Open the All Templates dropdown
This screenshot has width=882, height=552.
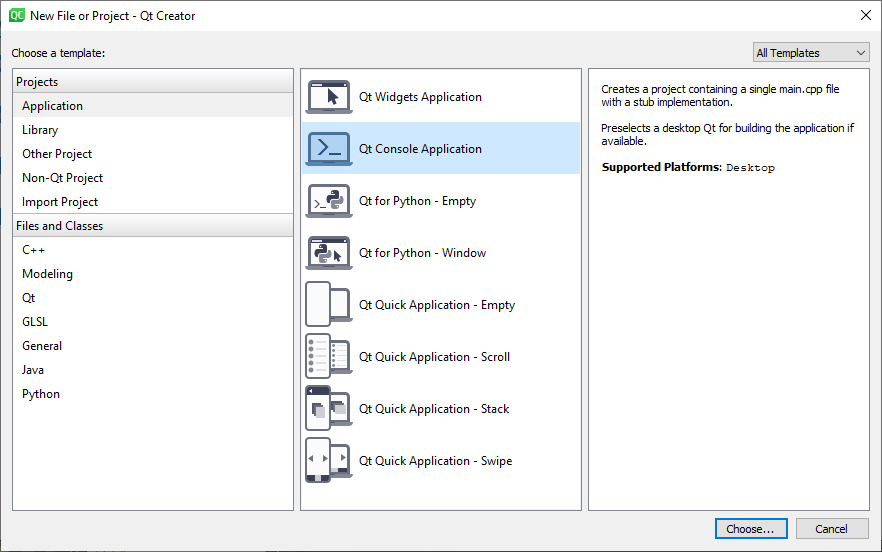[x=811, y=53]
